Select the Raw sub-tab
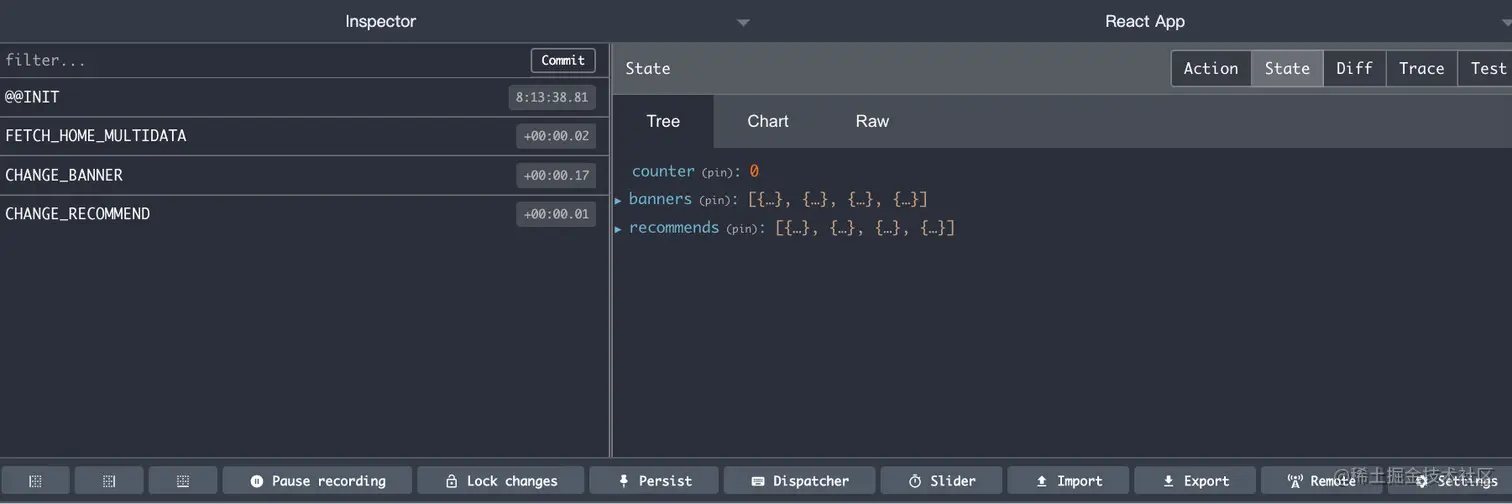The width and height of the screenshot is (1512, 504). click(872, 121)
